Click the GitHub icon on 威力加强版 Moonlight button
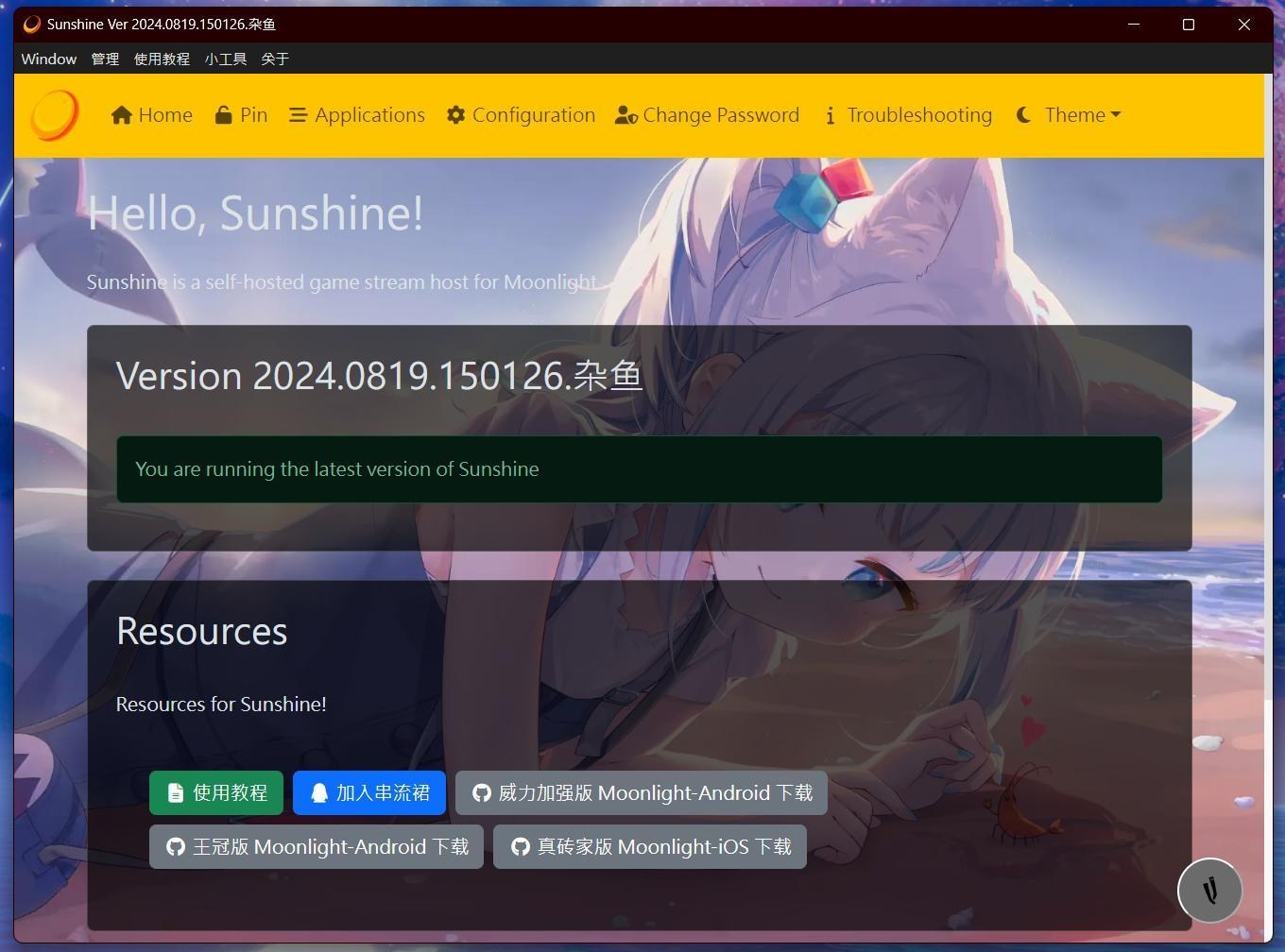 click(x=482, y=792)
